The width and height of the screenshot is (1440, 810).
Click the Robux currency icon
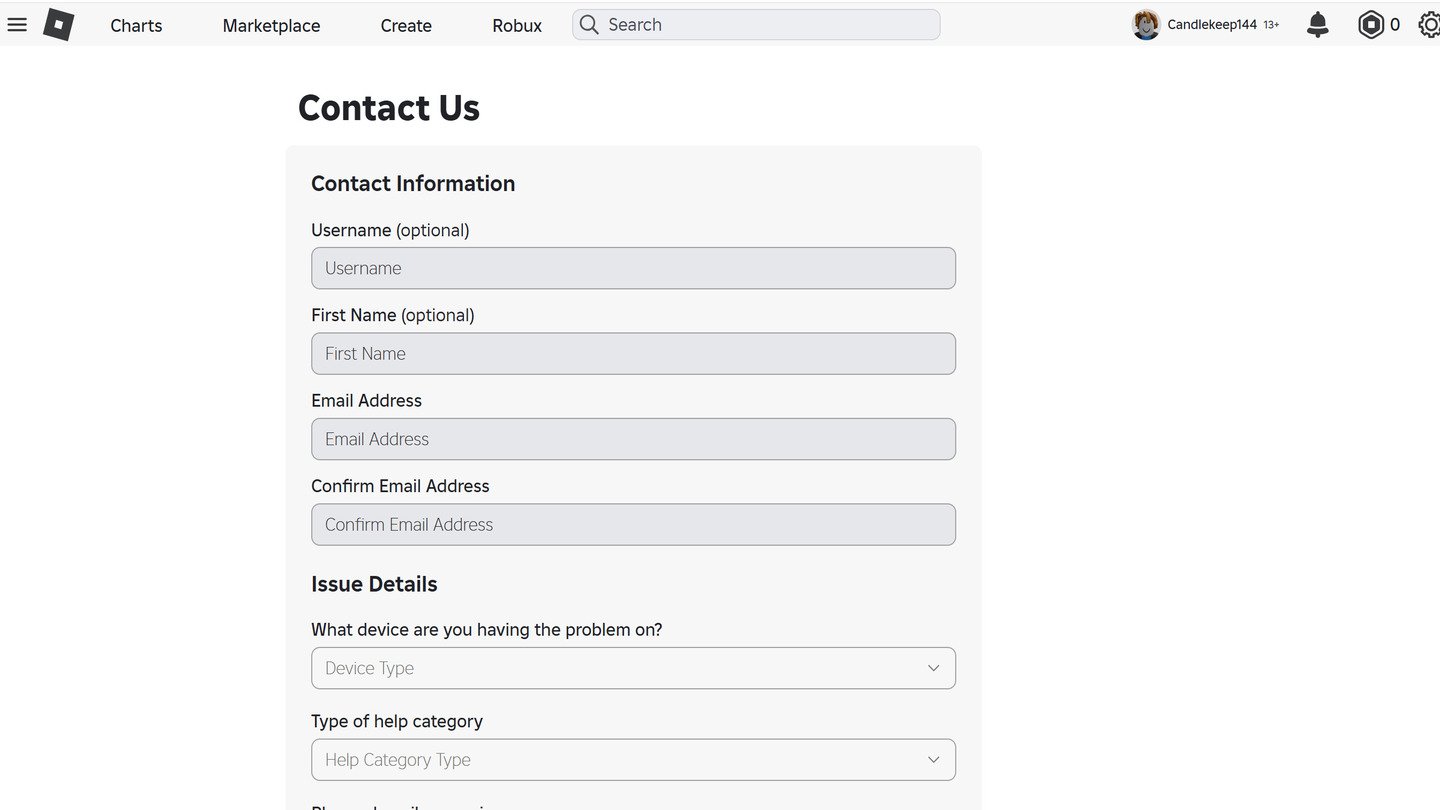1371,25
